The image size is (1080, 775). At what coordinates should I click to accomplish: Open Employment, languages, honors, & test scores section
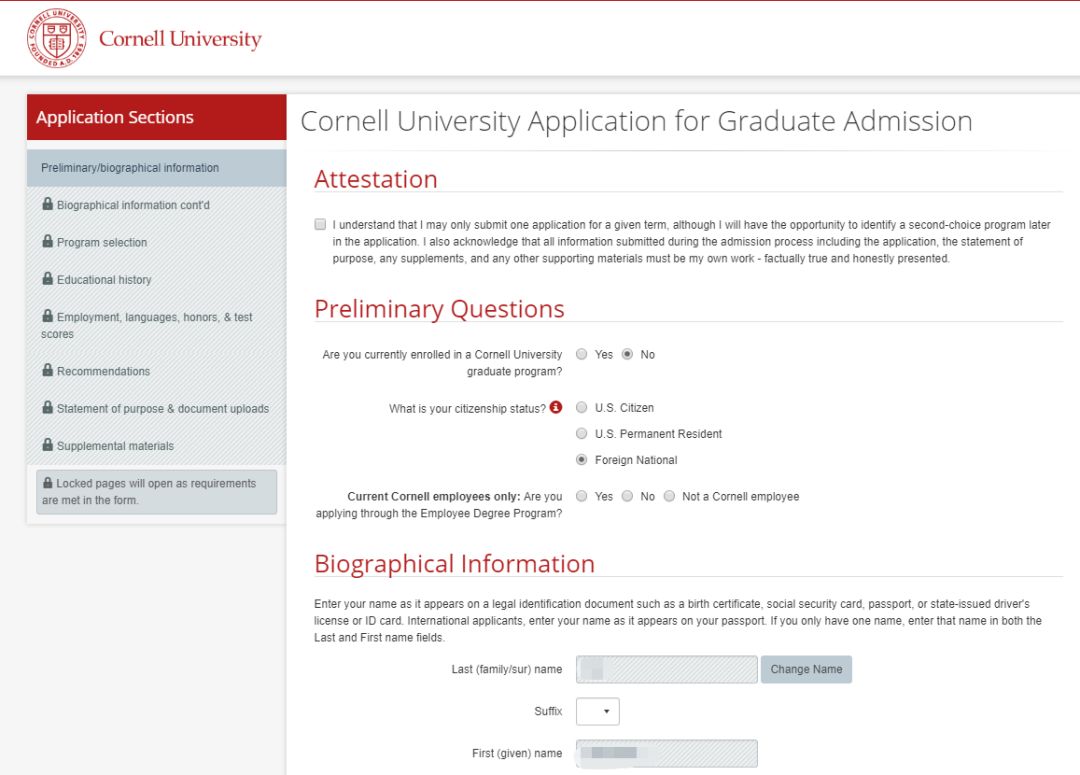(x=156, y=325)
